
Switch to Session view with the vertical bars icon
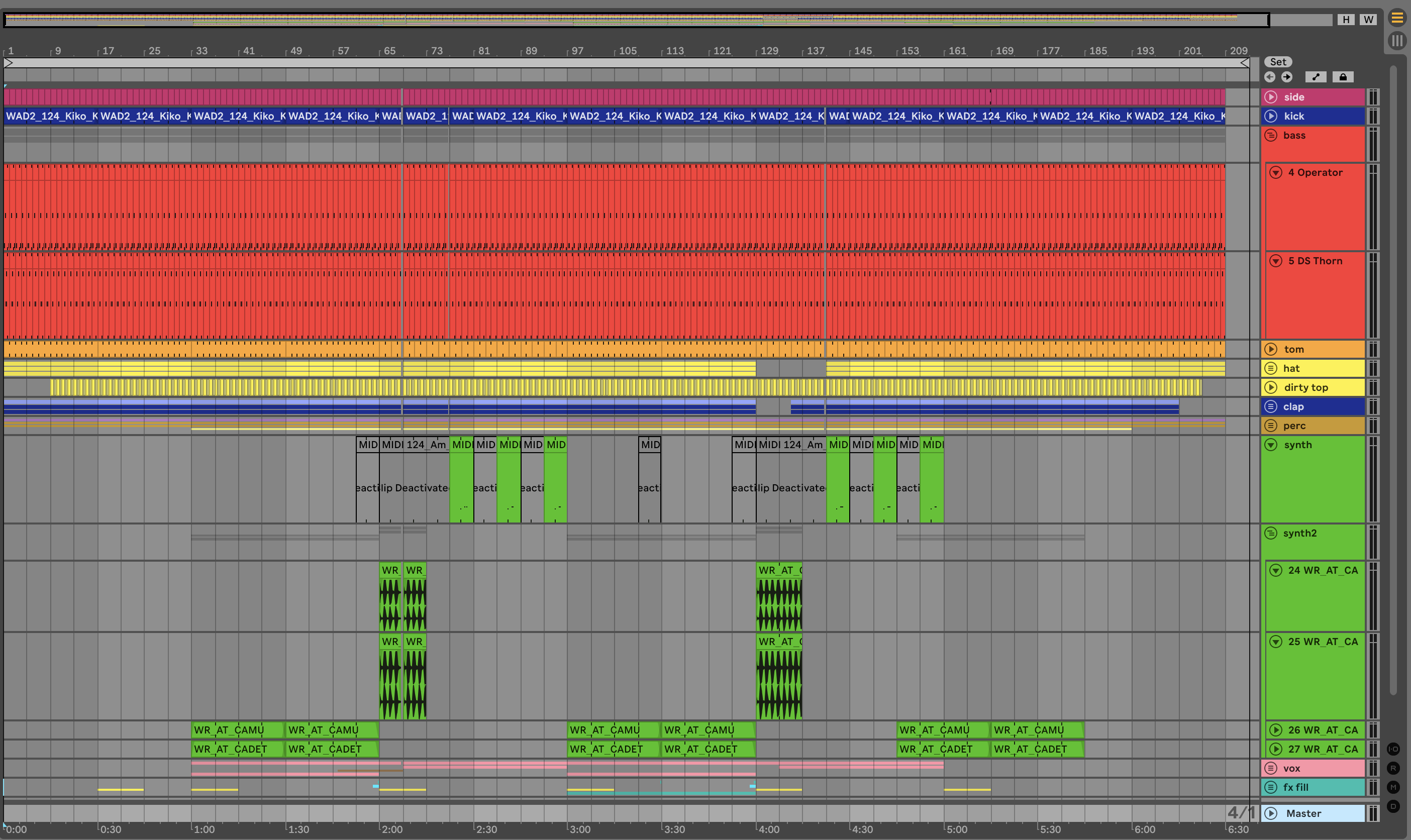pyautogui.click(x=1397, y=41)
